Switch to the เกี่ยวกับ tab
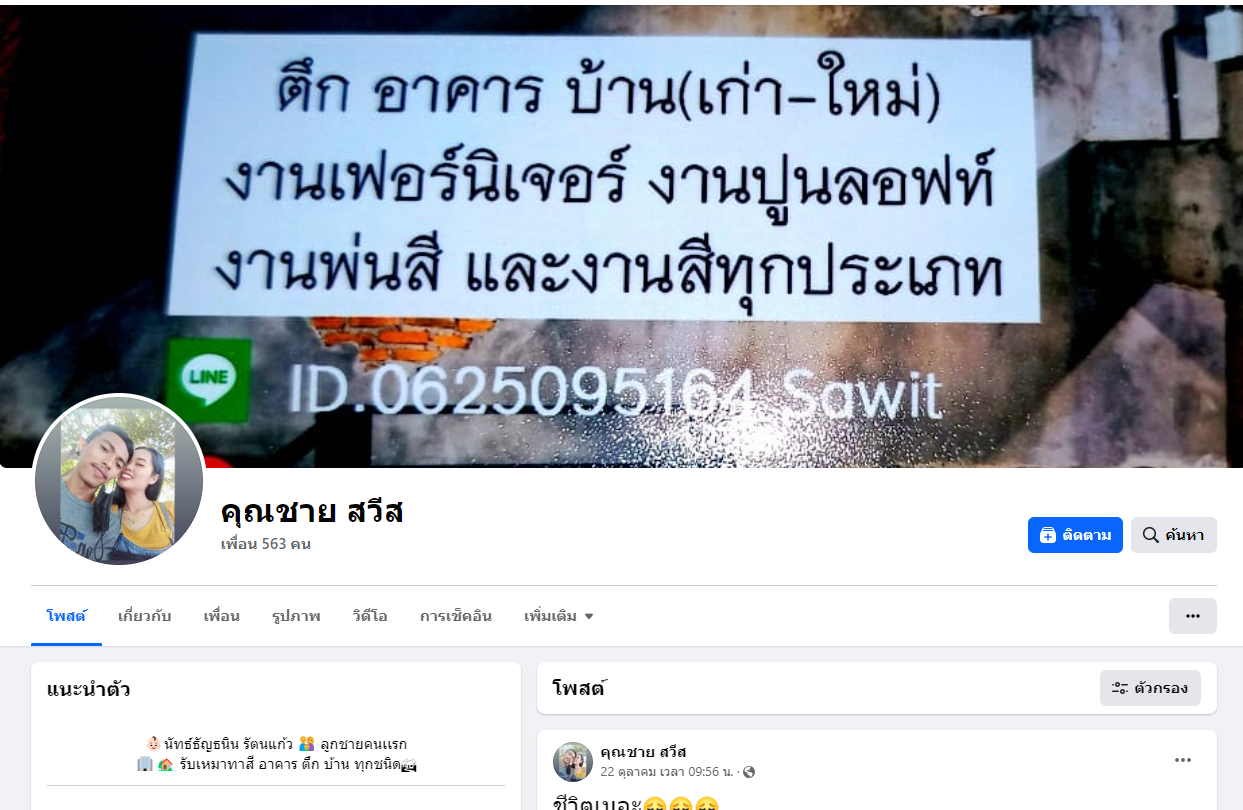This screenshot has width=1243, height=810. tap(145, 616)
